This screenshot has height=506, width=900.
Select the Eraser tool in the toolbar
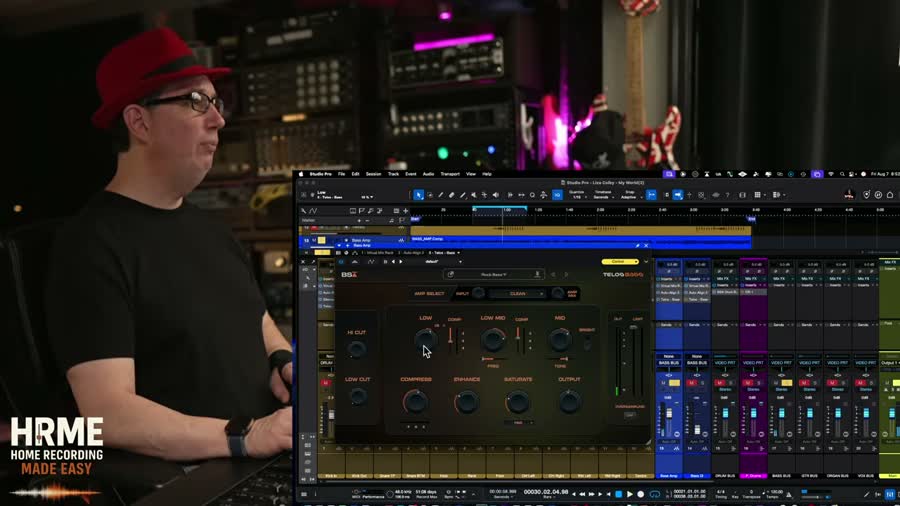452,195
